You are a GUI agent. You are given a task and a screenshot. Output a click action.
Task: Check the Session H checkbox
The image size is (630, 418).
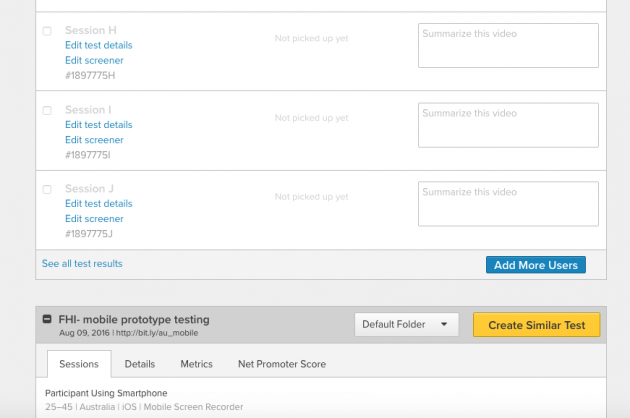point(47,31)
